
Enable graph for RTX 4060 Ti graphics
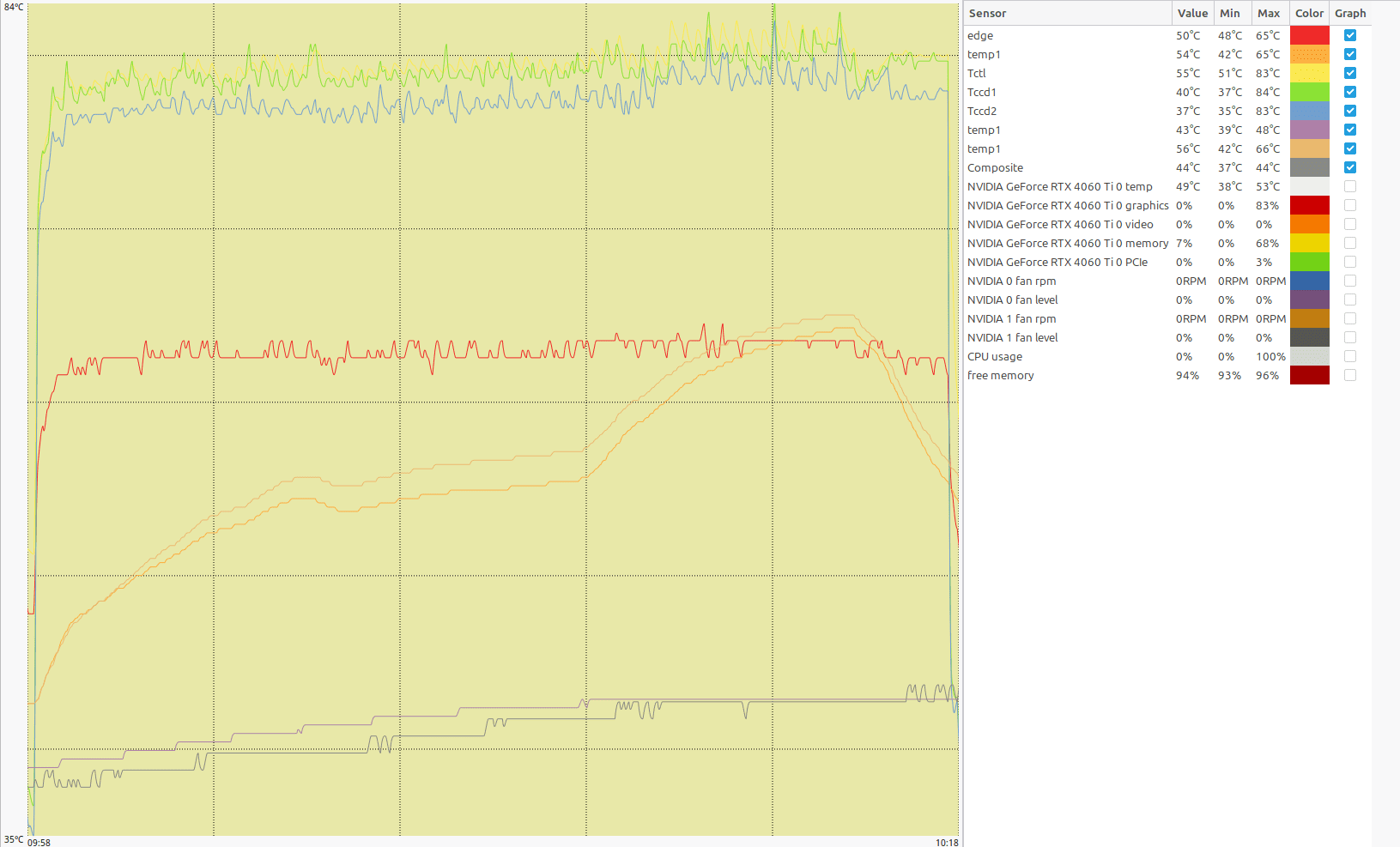[1350, 205]
